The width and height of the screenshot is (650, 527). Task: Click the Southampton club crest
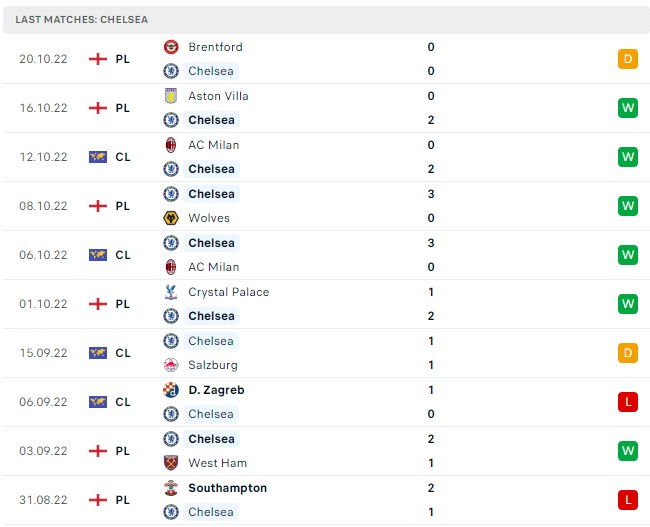(x=171, y=488)
